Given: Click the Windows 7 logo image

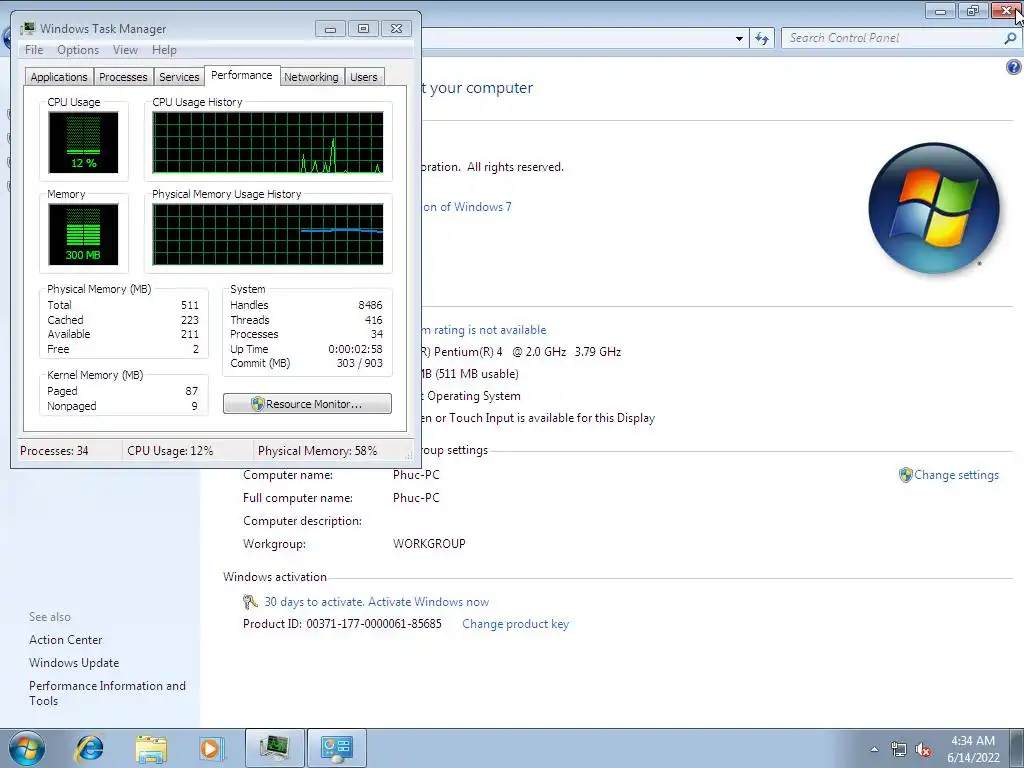Looking at the screenshot, I should coord(934,208).
